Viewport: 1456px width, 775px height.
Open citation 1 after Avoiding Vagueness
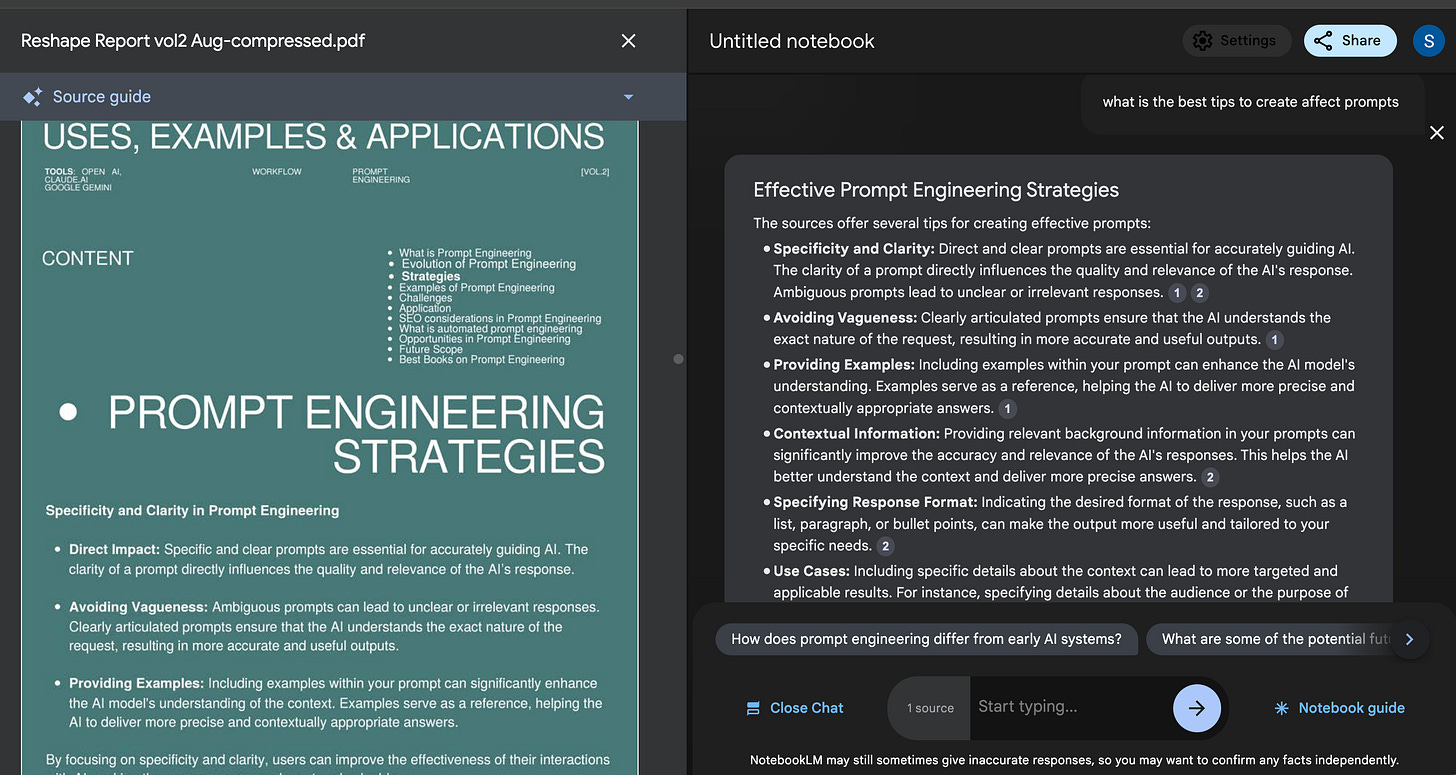coord(1274,340)
